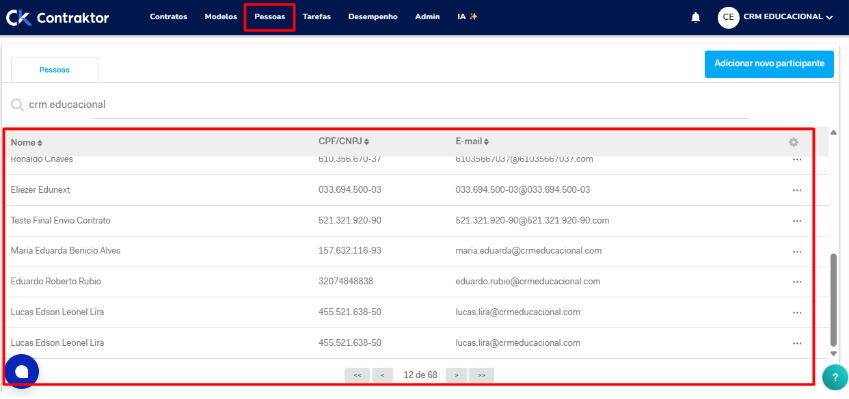This screenshot has width=849, height=399.
Task: Open the chat bubble widget
Action: (22, 371)
